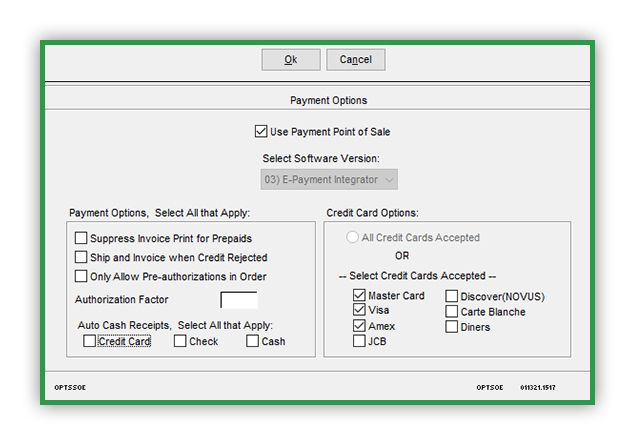Check Only Allow Pre-authorizations in Order
The image size is (635, 445).
pyautogui.click(x=81, y=276)
